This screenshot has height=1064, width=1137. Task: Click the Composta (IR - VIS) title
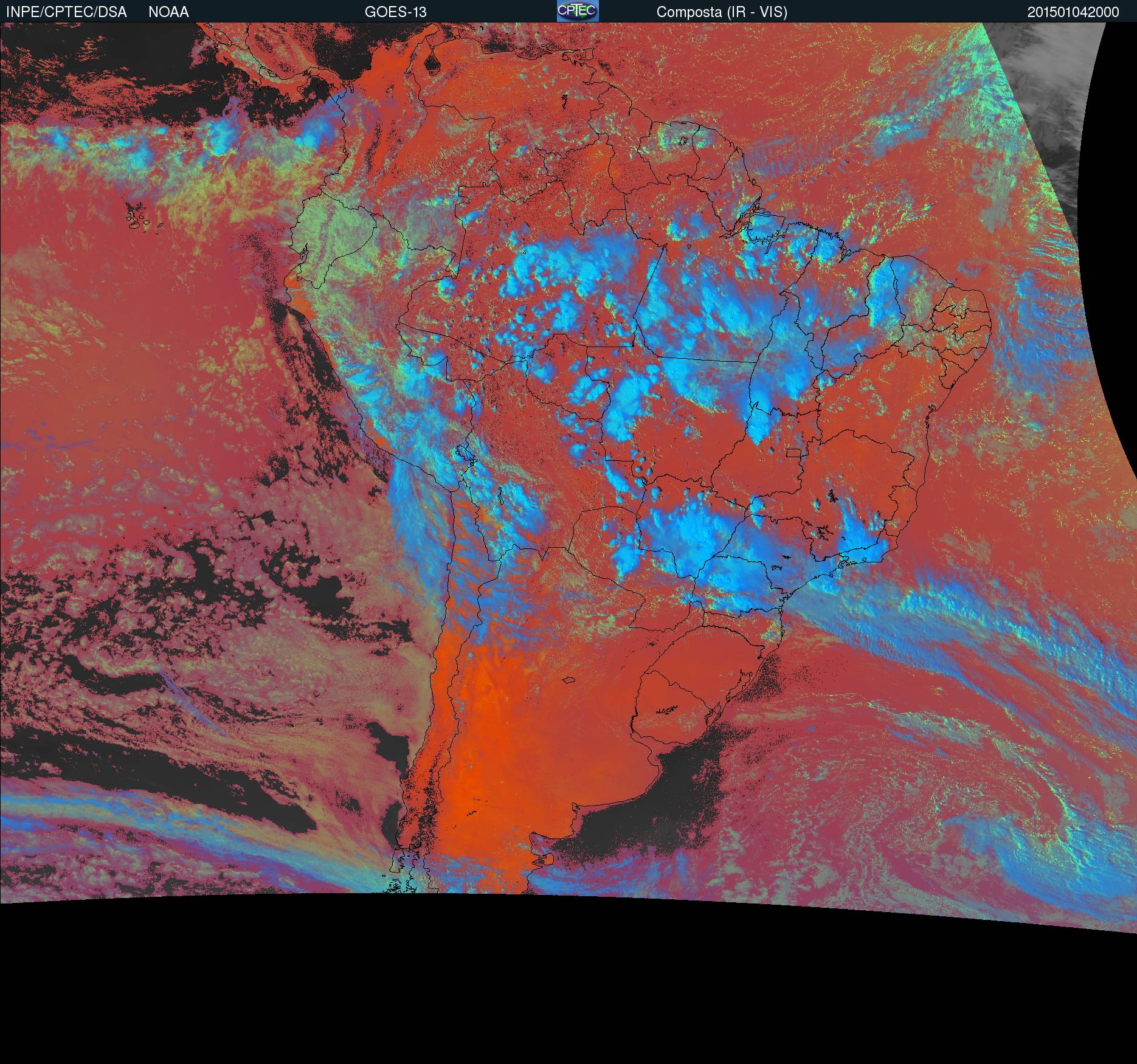coord(722,12)
